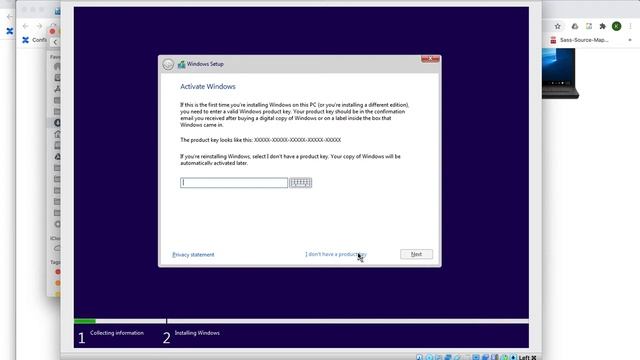
Task: Click the extension icon left of the puzzle piece
Action: pyautogui.click(x=589, y=26)
